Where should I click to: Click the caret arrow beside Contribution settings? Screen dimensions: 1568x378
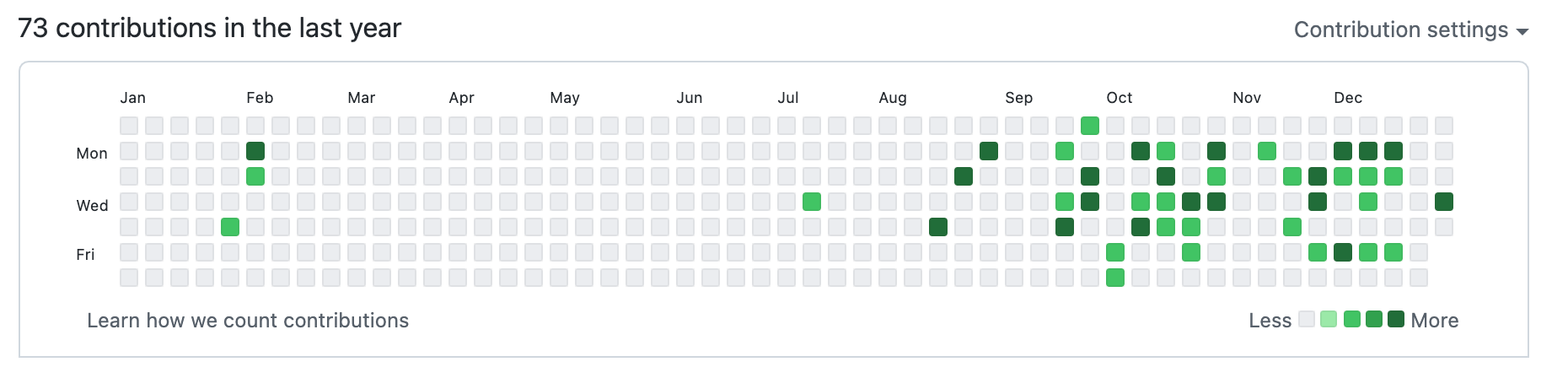pyautogui.click(x=1522, y=32)
